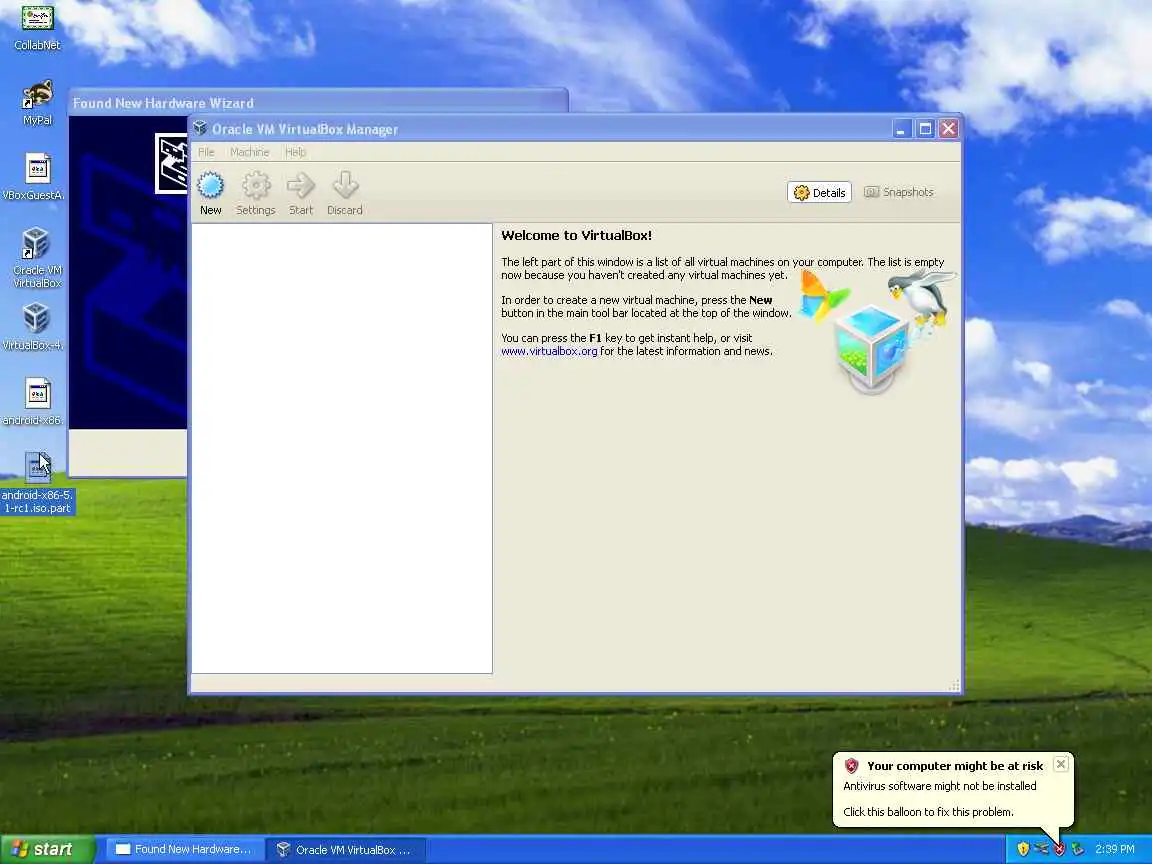Viewport: 1152px width, 864px height.
Task: Minimize the VirtualBox Manager window
Action: [901, 129]
